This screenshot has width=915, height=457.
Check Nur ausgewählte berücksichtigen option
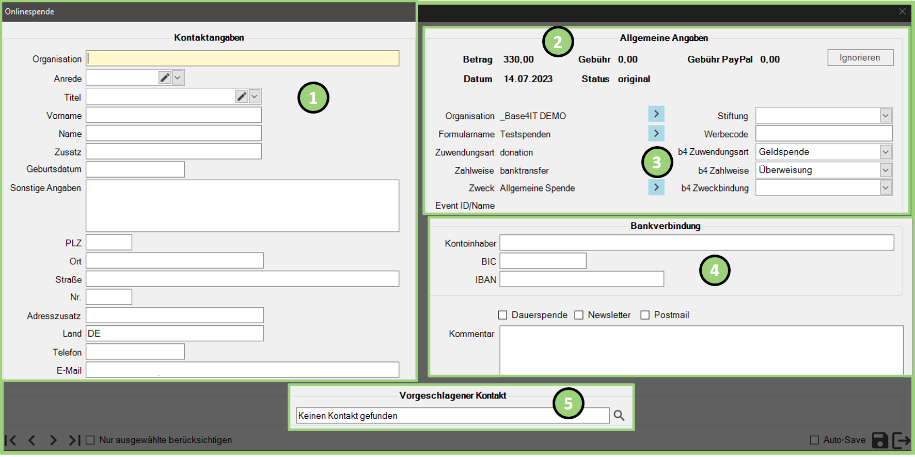click(91, 440)
